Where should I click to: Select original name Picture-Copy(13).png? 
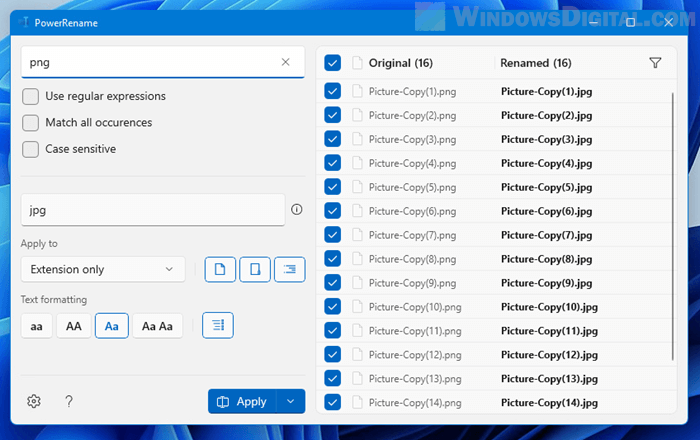(415, 379)
